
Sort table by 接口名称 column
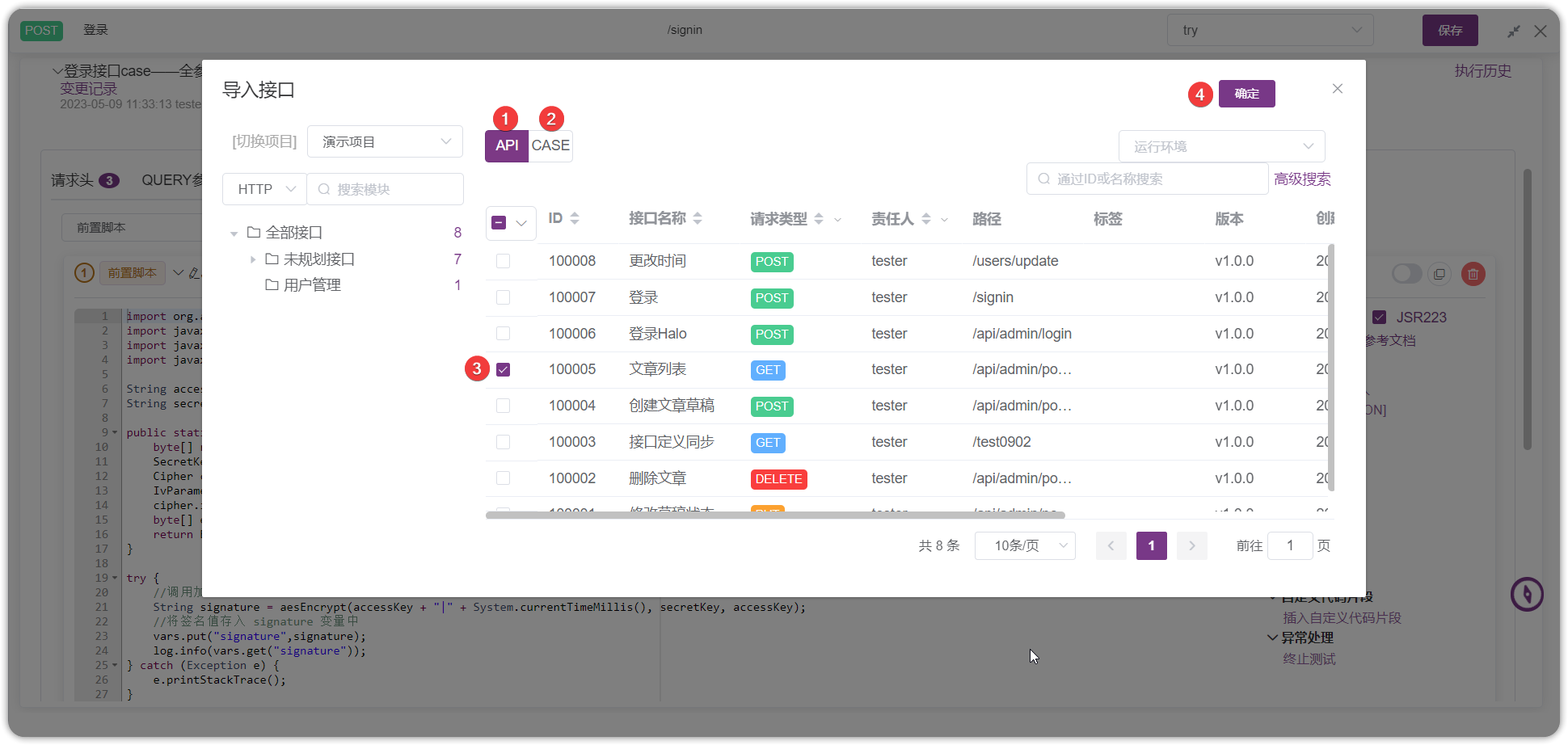pyautogui.click(x=698, y=218)
